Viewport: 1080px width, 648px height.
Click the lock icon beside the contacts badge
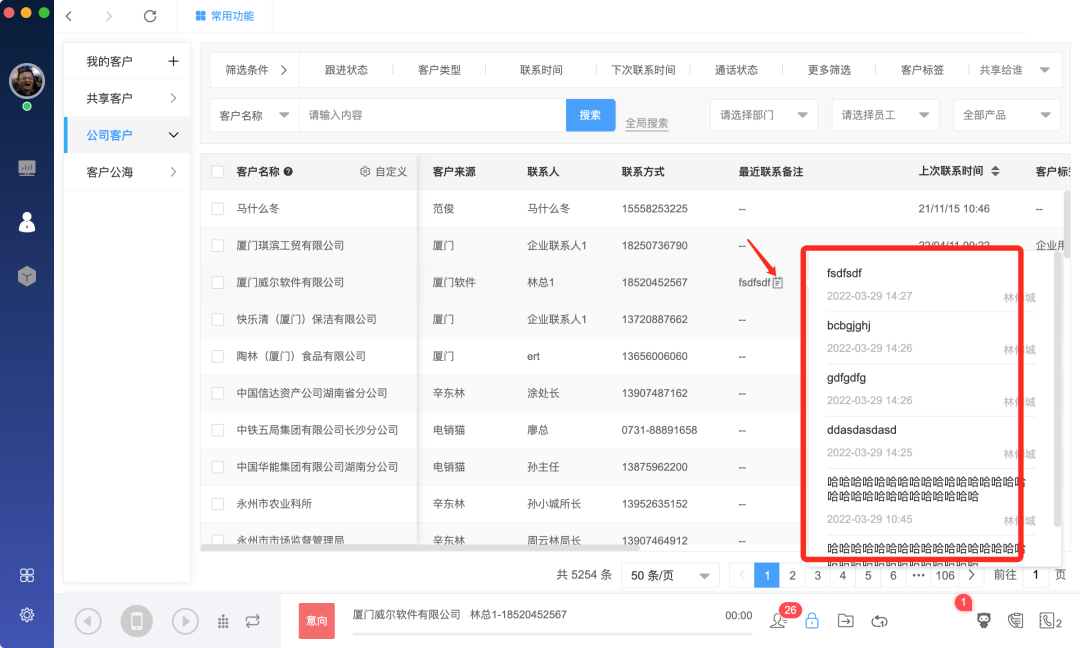[x=811, y=620]
